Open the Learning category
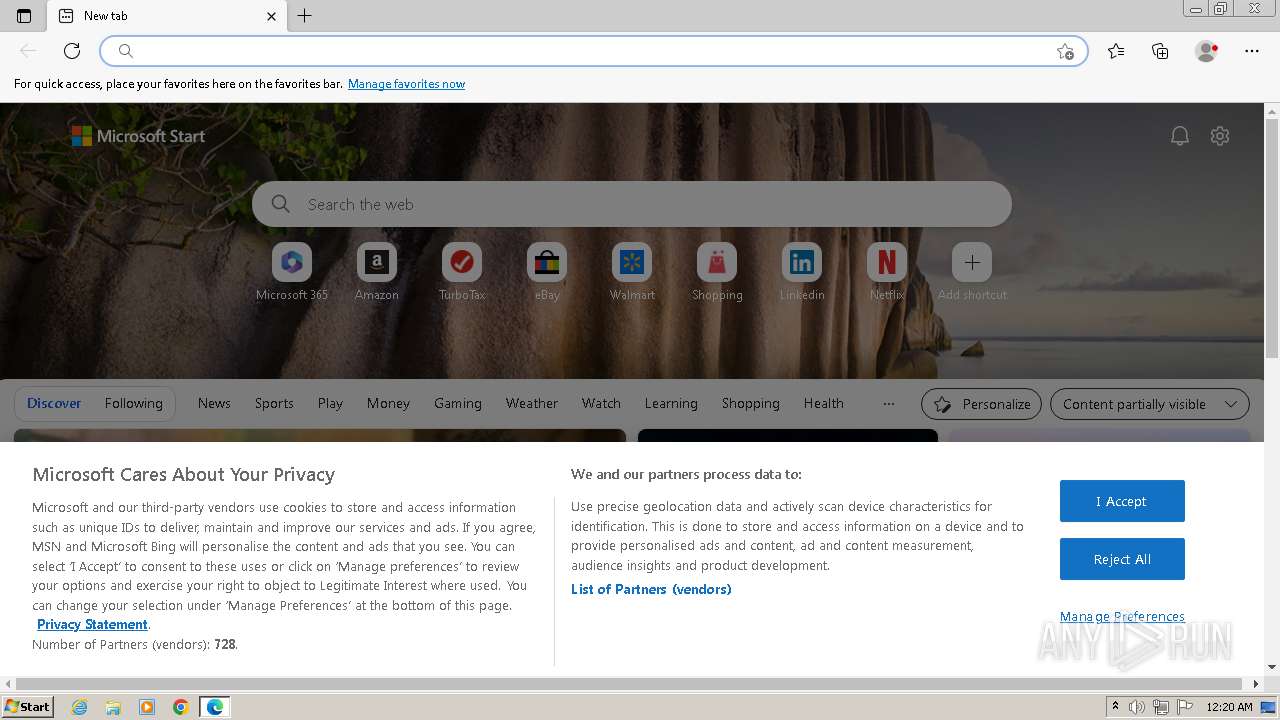Screen dimensions: 1280x720 tap(671, 403)
